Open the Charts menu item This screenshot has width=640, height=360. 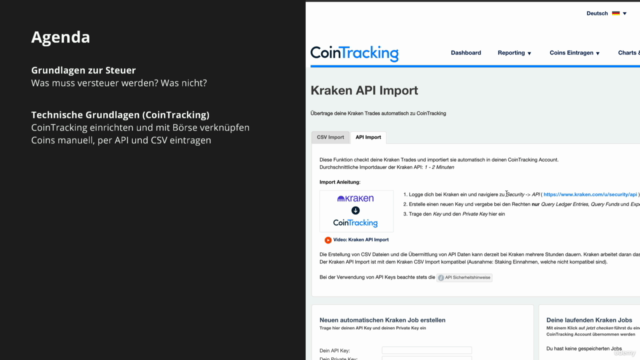629,53
